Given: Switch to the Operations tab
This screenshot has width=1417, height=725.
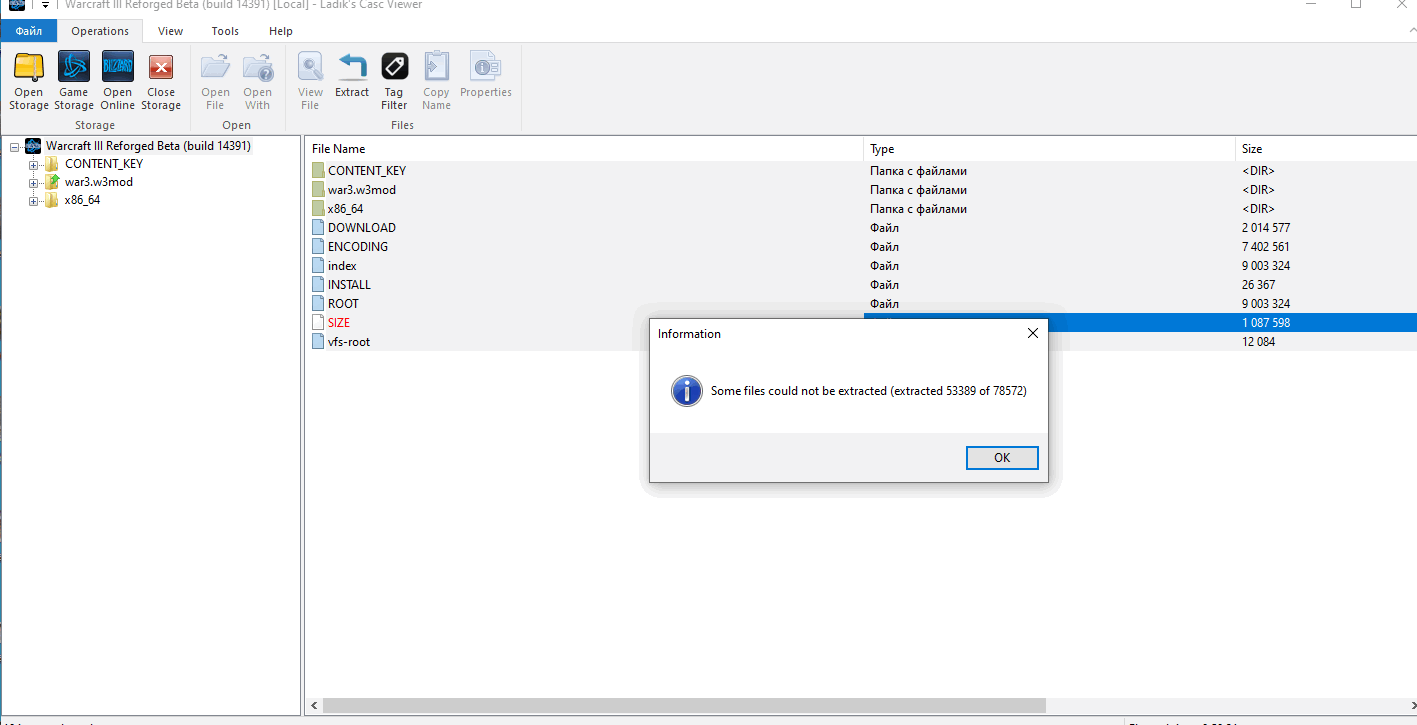Looking at the screenshot, I should tap(100, 31).
